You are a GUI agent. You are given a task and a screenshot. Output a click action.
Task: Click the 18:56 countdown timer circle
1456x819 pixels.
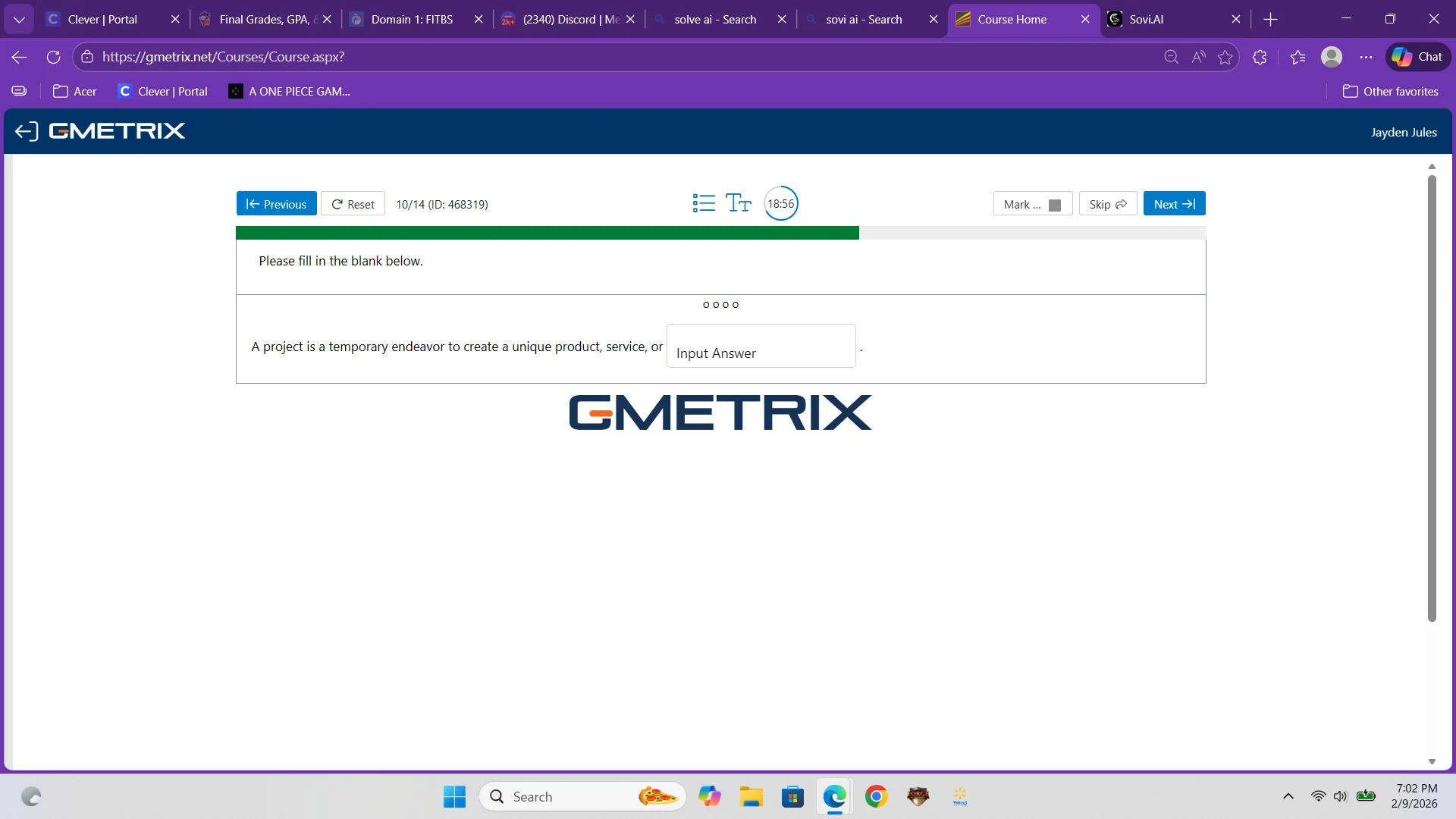(780, 203)
